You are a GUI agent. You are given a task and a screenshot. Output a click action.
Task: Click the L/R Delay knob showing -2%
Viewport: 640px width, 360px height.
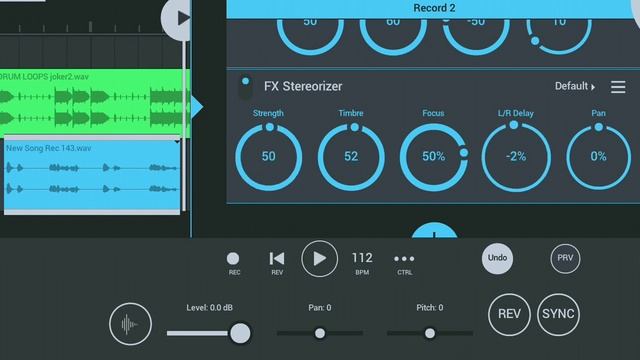click(x=516, y=157)
